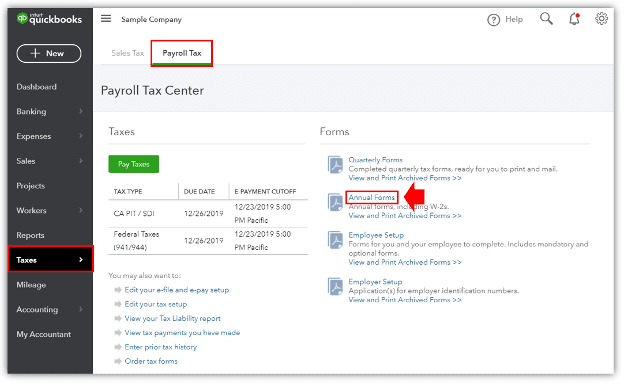The image size is (624, 384).
Task: Click the Employer Setup PDF icon
Action: point(335,286)
